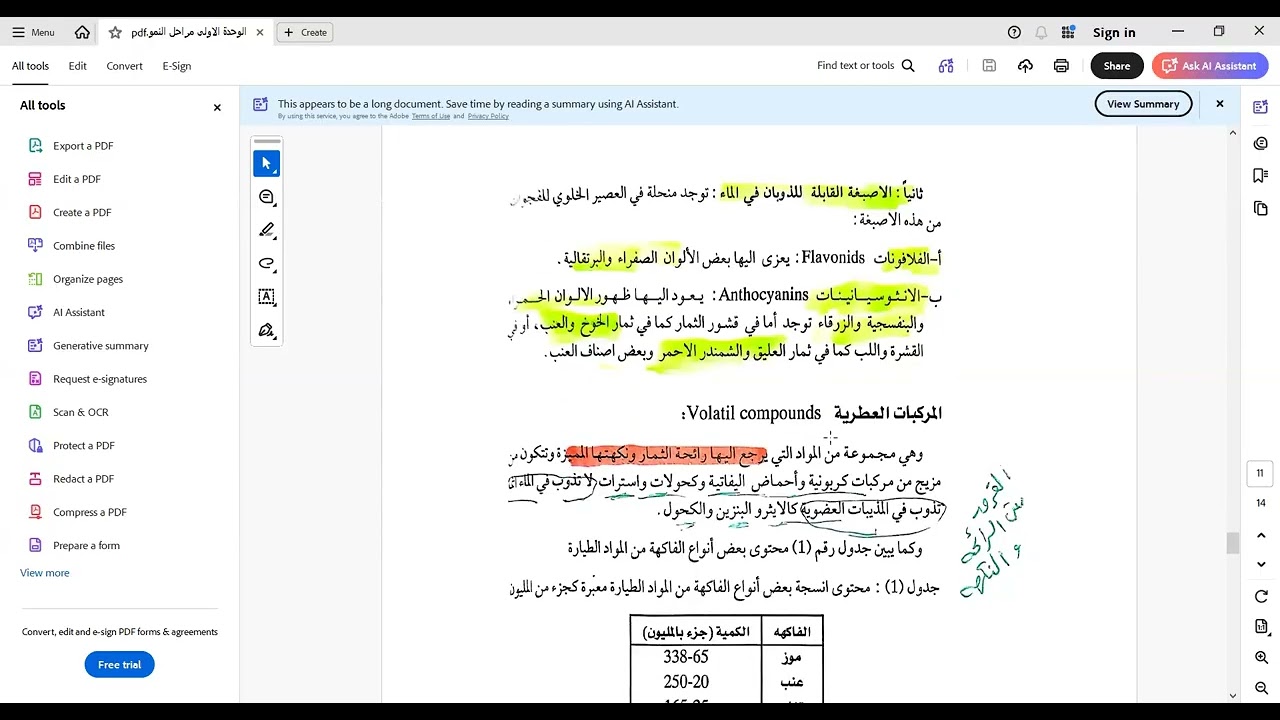Go to previous page up arrow

tap(1261, 536)
